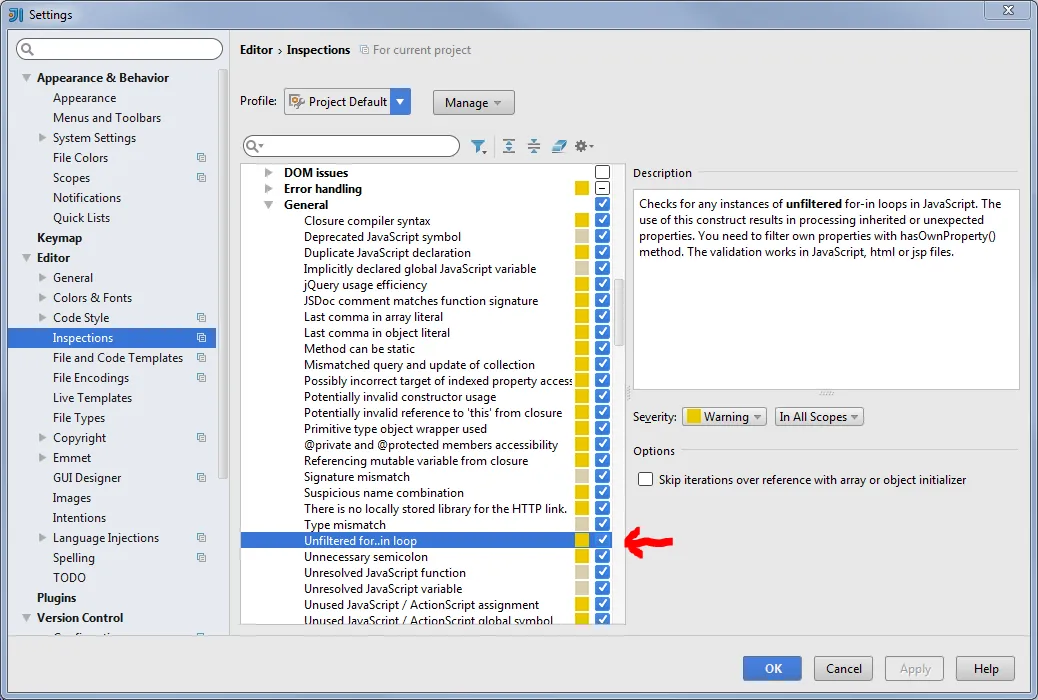Click the project-level icon beside Spelling

(201, 558)
